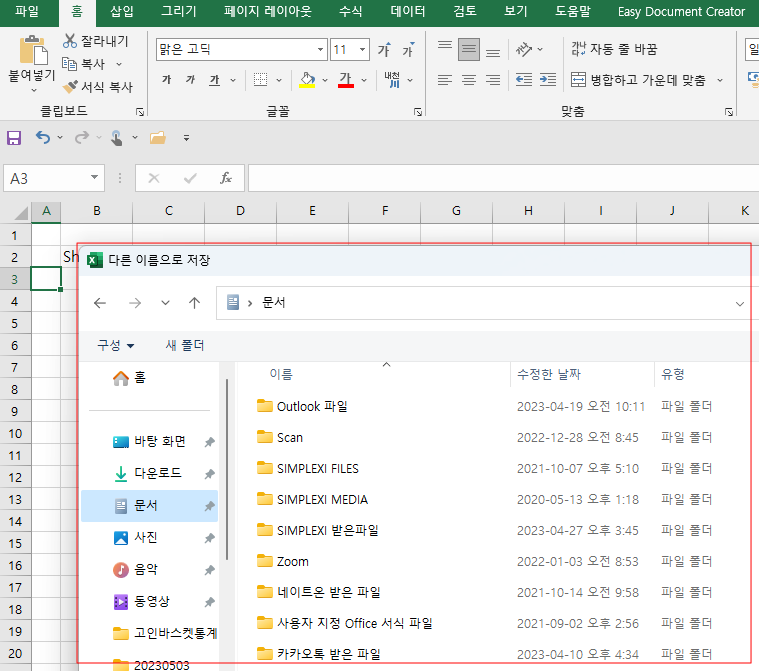Apply the yellow fill color bucket
The width and height of the screenshot is (759, 671).
click(x=307, y=80)
